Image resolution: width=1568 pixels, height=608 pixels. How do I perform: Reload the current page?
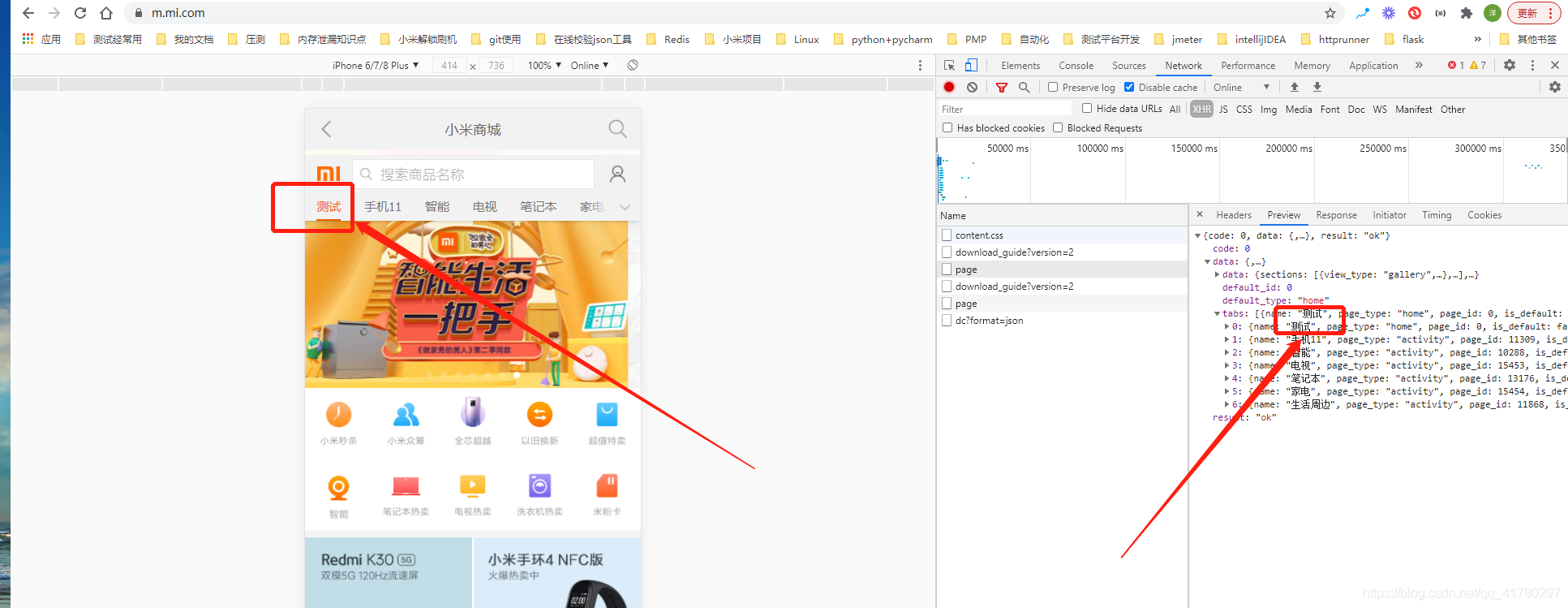coord(80,13)
